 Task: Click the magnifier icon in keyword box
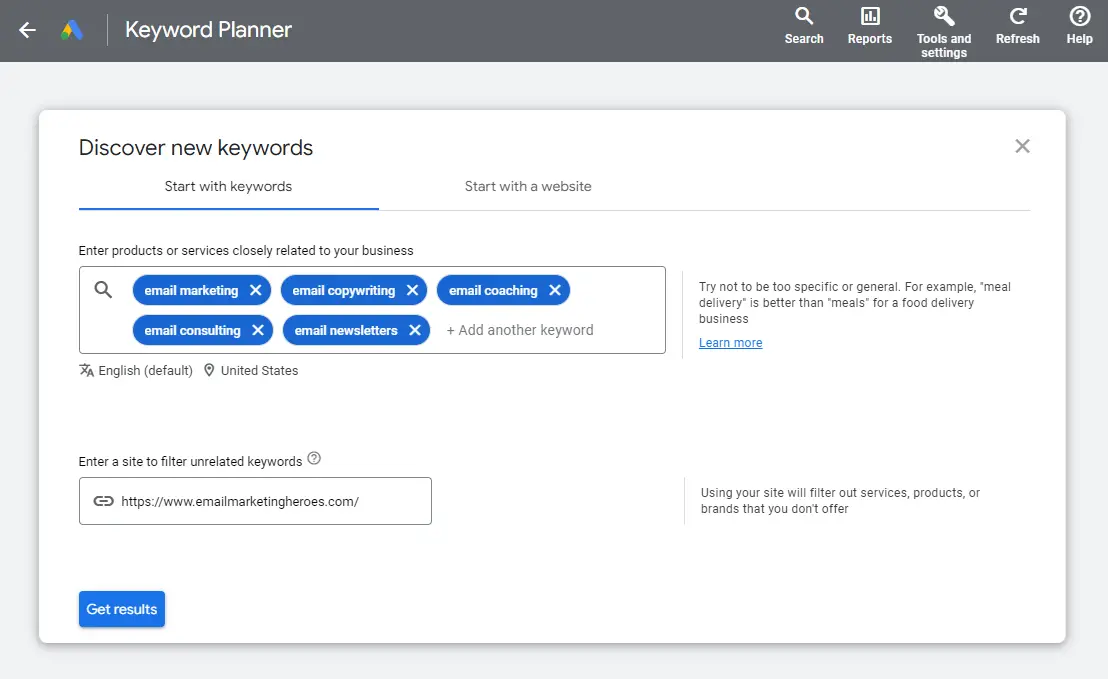[x=103, y=290]
